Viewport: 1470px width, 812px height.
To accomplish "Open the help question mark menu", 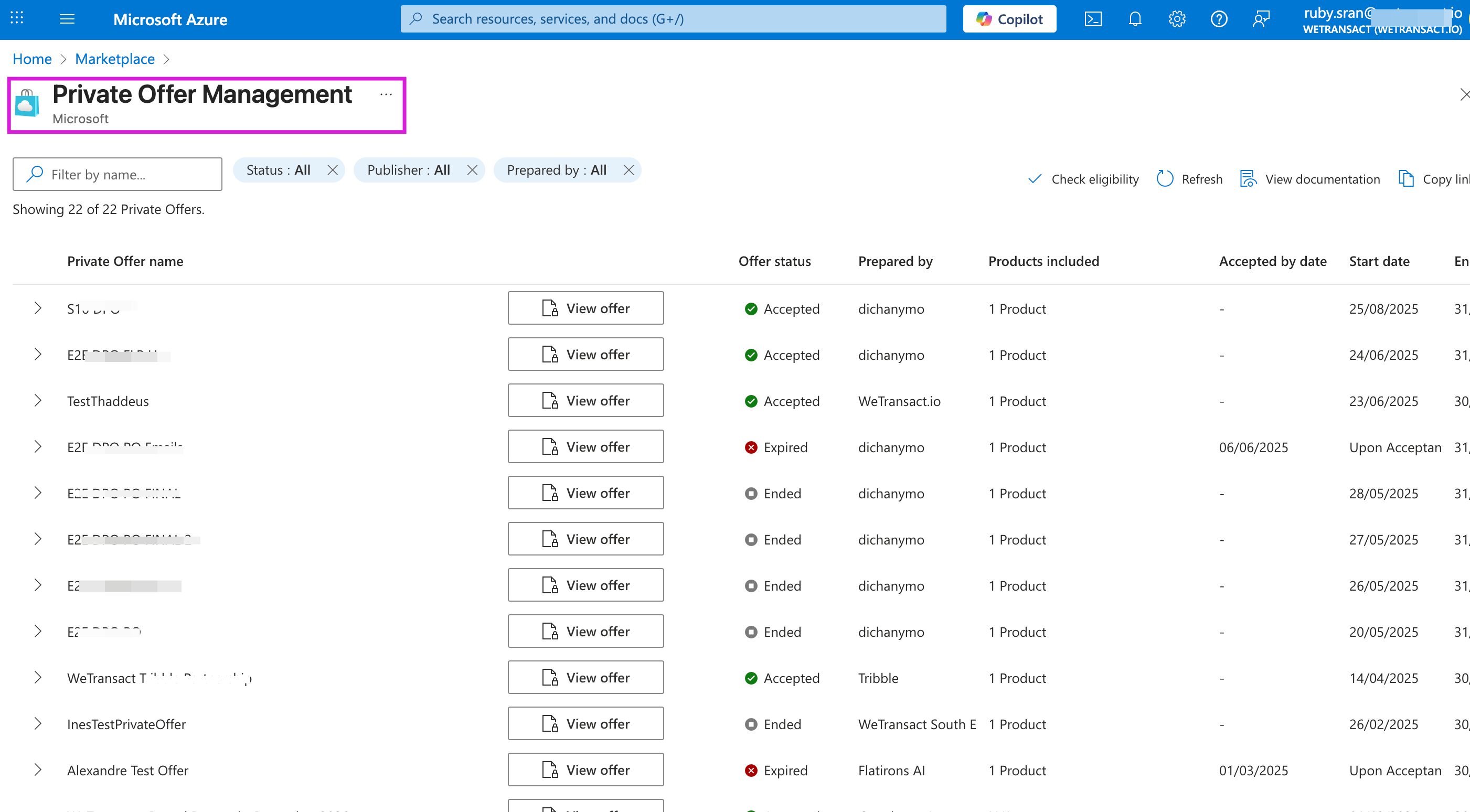I will click(1219, 19).
